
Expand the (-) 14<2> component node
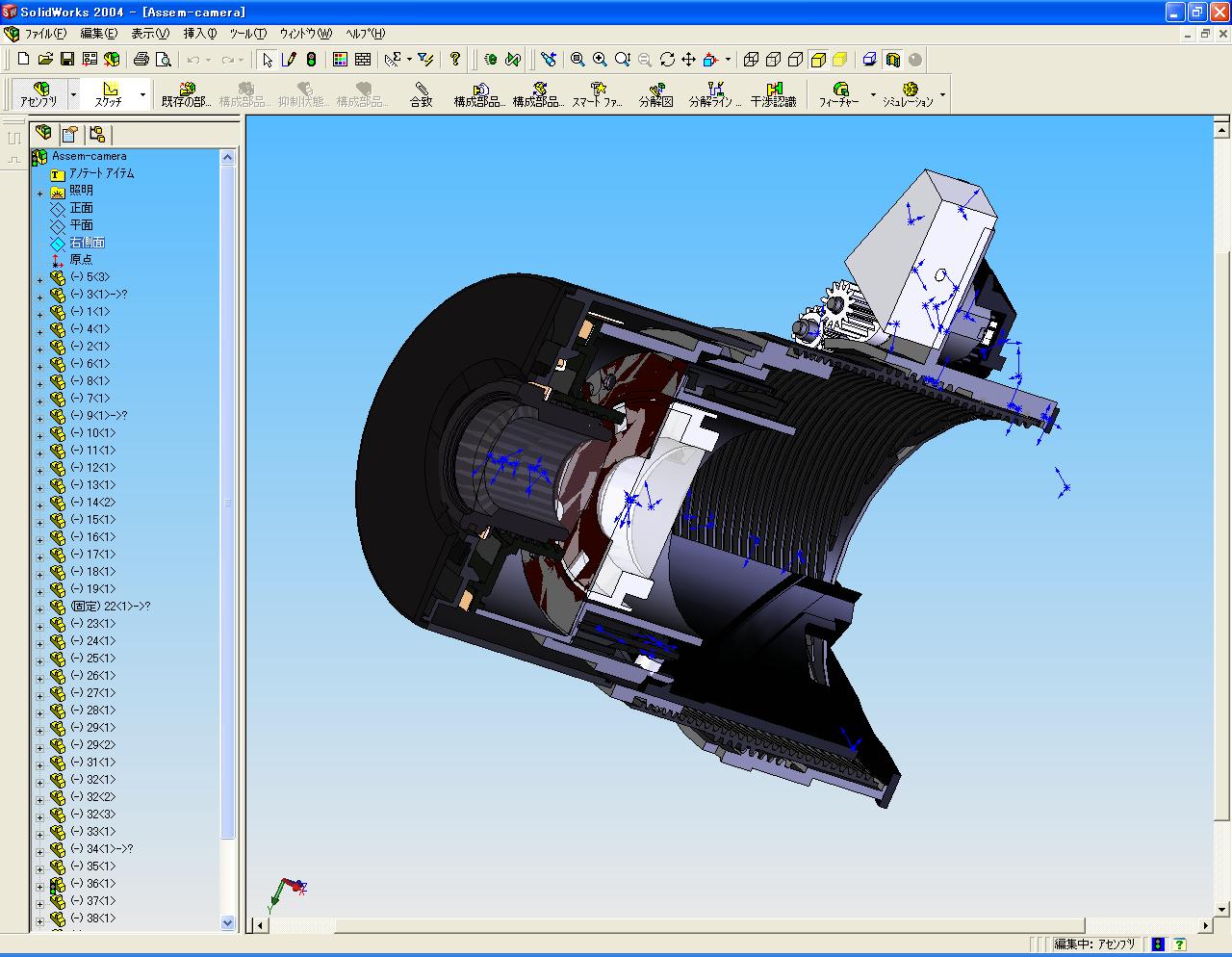(x=40, y=504)
